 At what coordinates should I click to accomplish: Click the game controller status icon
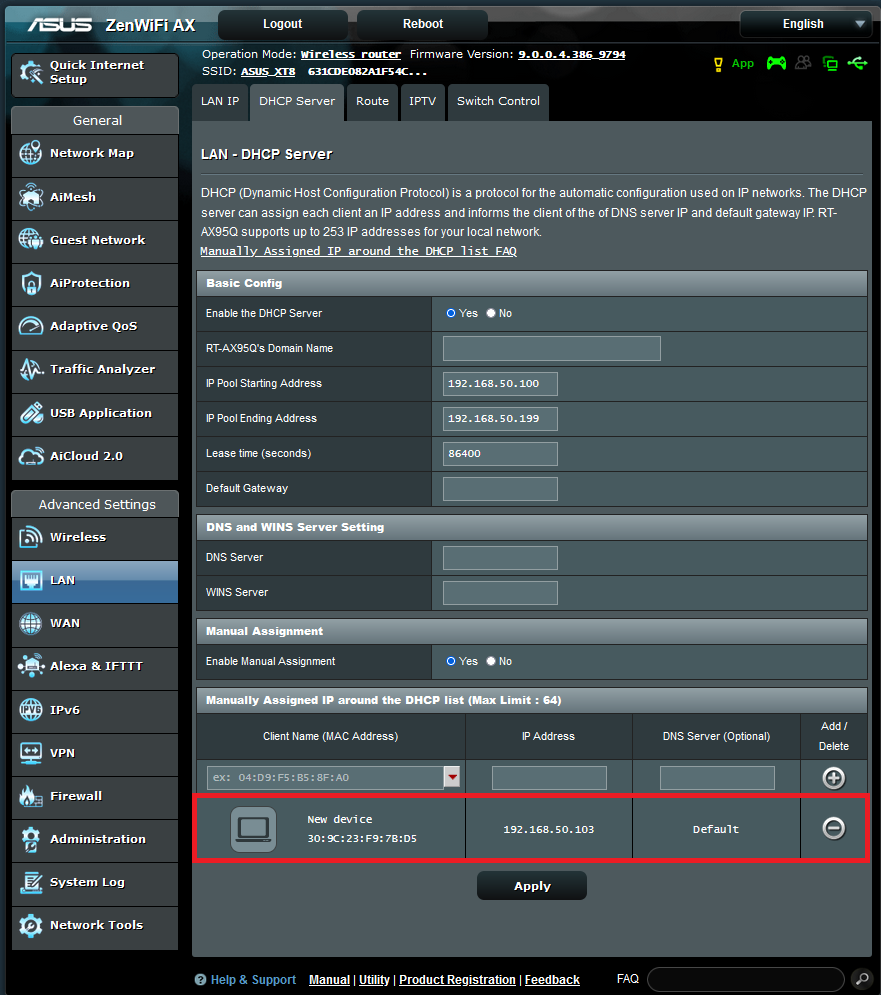pos(776,63)
